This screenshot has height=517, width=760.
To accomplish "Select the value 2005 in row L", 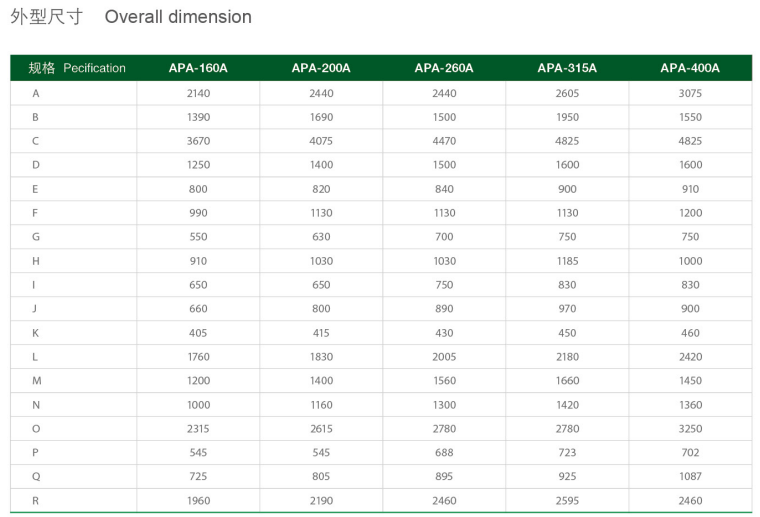I will (x=444, y=357).
